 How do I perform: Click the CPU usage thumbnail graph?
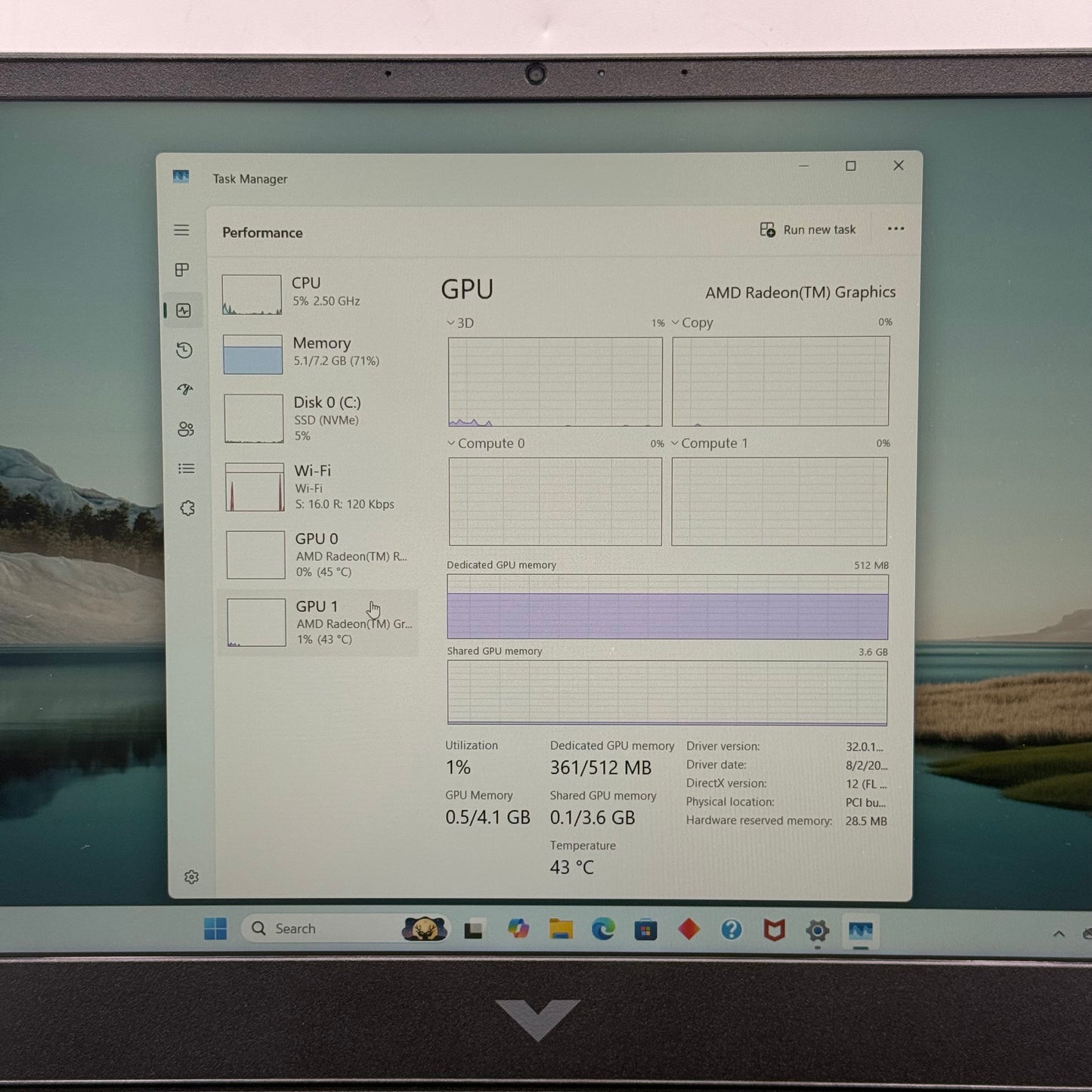[x=252, y=295]
